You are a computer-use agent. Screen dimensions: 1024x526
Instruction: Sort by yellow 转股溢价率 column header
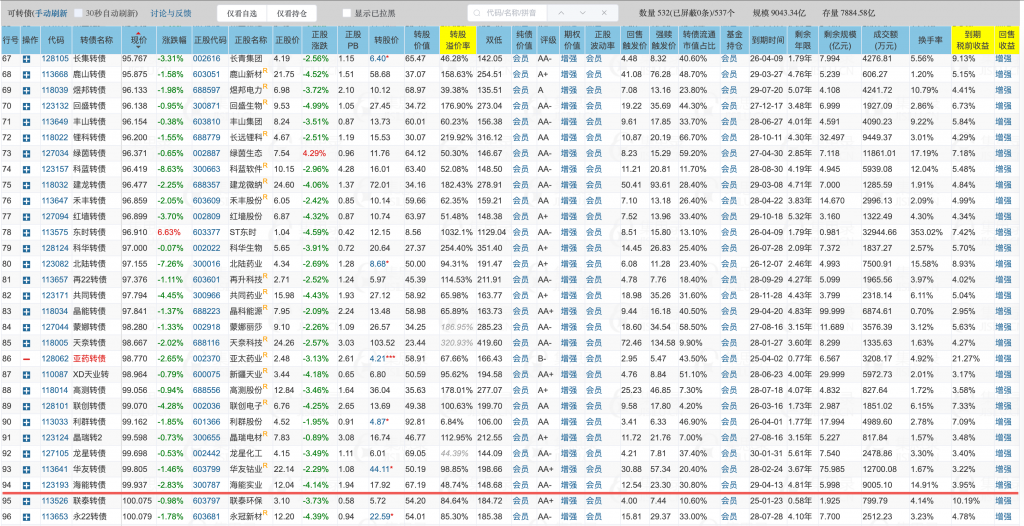pyautogui.click(x=457, y=40)
